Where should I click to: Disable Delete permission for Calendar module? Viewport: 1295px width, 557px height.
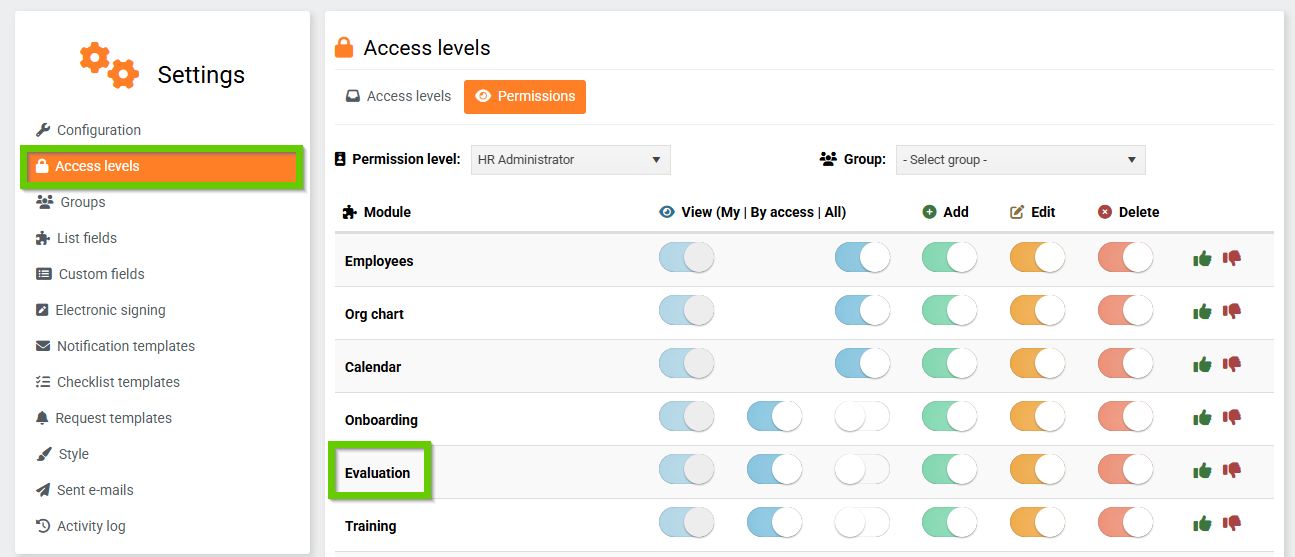(x=1125, y=364)
